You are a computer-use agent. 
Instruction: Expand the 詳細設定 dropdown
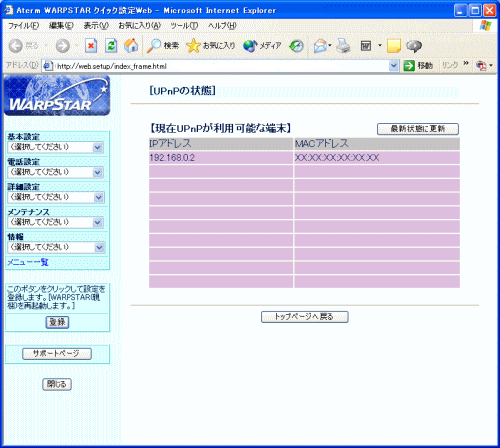(56, 197)
